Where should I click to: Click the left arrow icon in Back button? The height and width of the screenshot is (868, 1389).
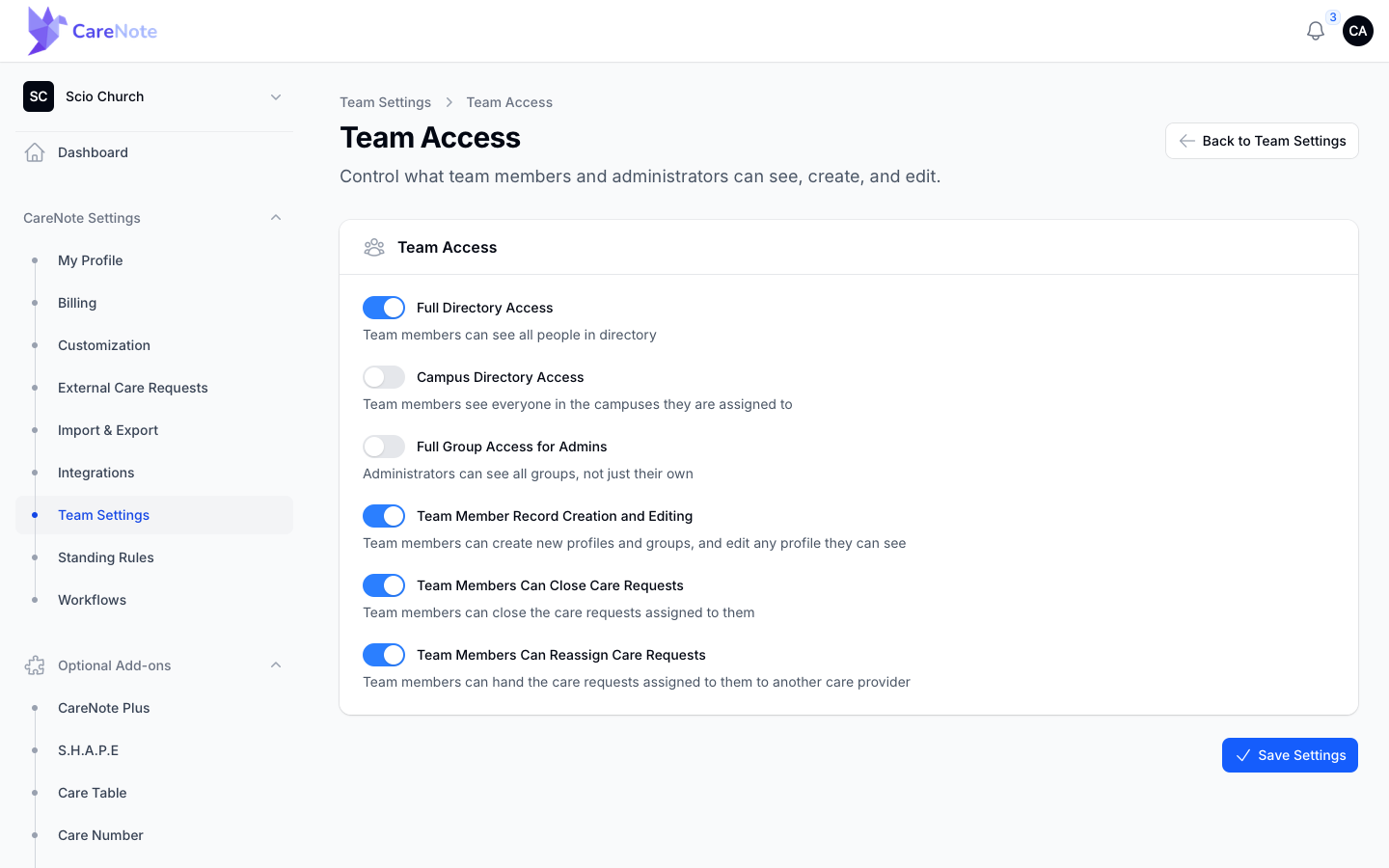pos(1187,141)
